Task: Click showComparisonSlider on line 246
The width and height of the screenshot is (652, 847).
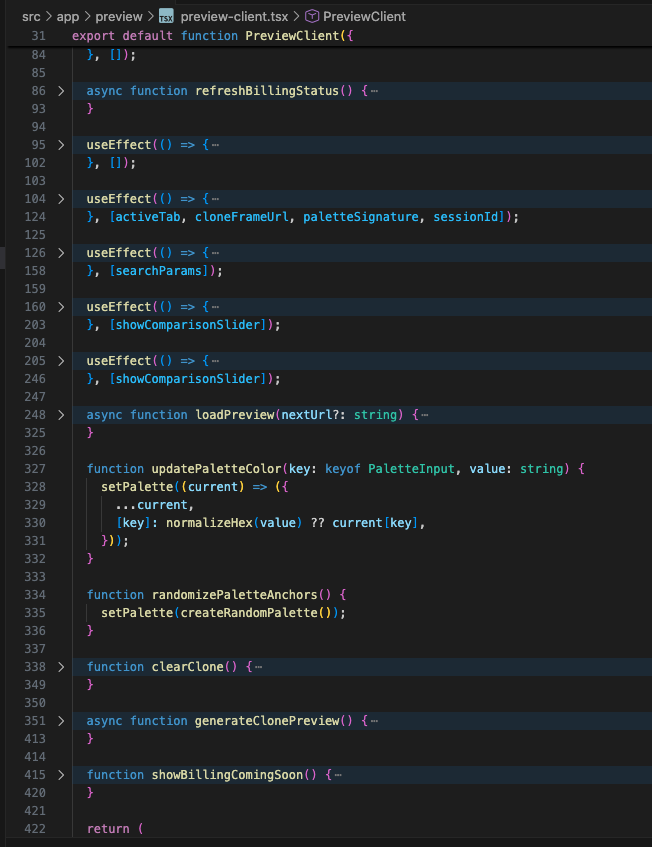Action: (187, 379)
